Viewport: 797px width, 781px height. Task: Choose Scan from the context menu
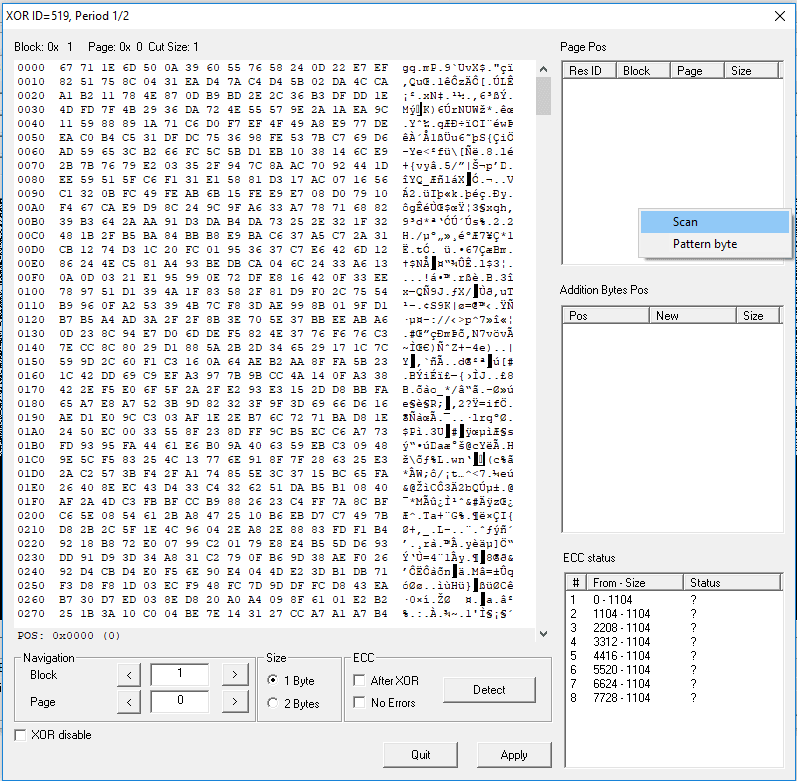[714, 222]
